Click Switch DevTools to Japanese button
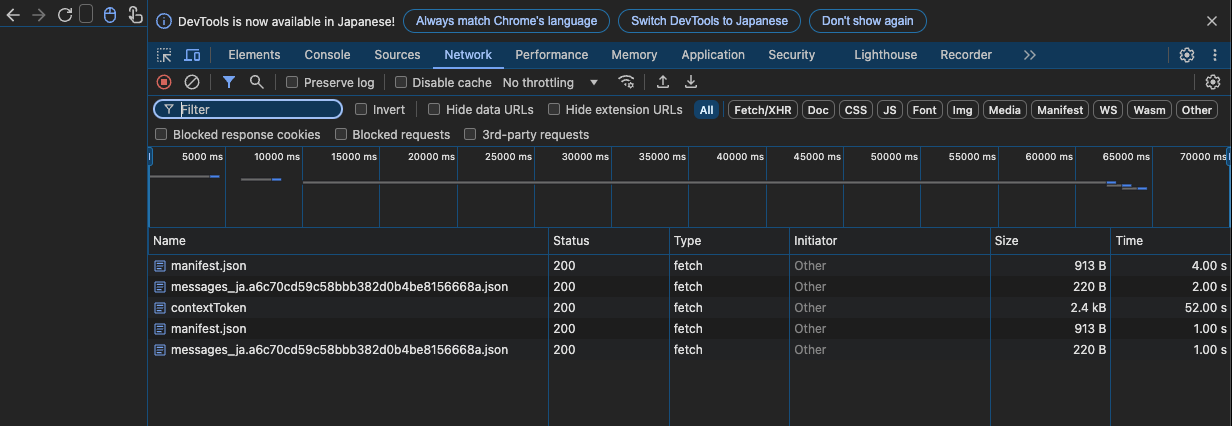1232x426 pixels. point(708,21)
